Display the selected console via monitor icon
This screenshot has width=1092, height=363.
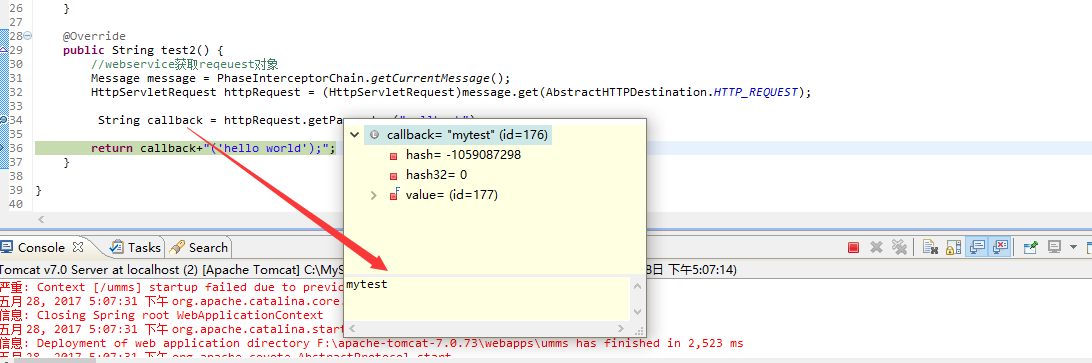point(1054,247)
